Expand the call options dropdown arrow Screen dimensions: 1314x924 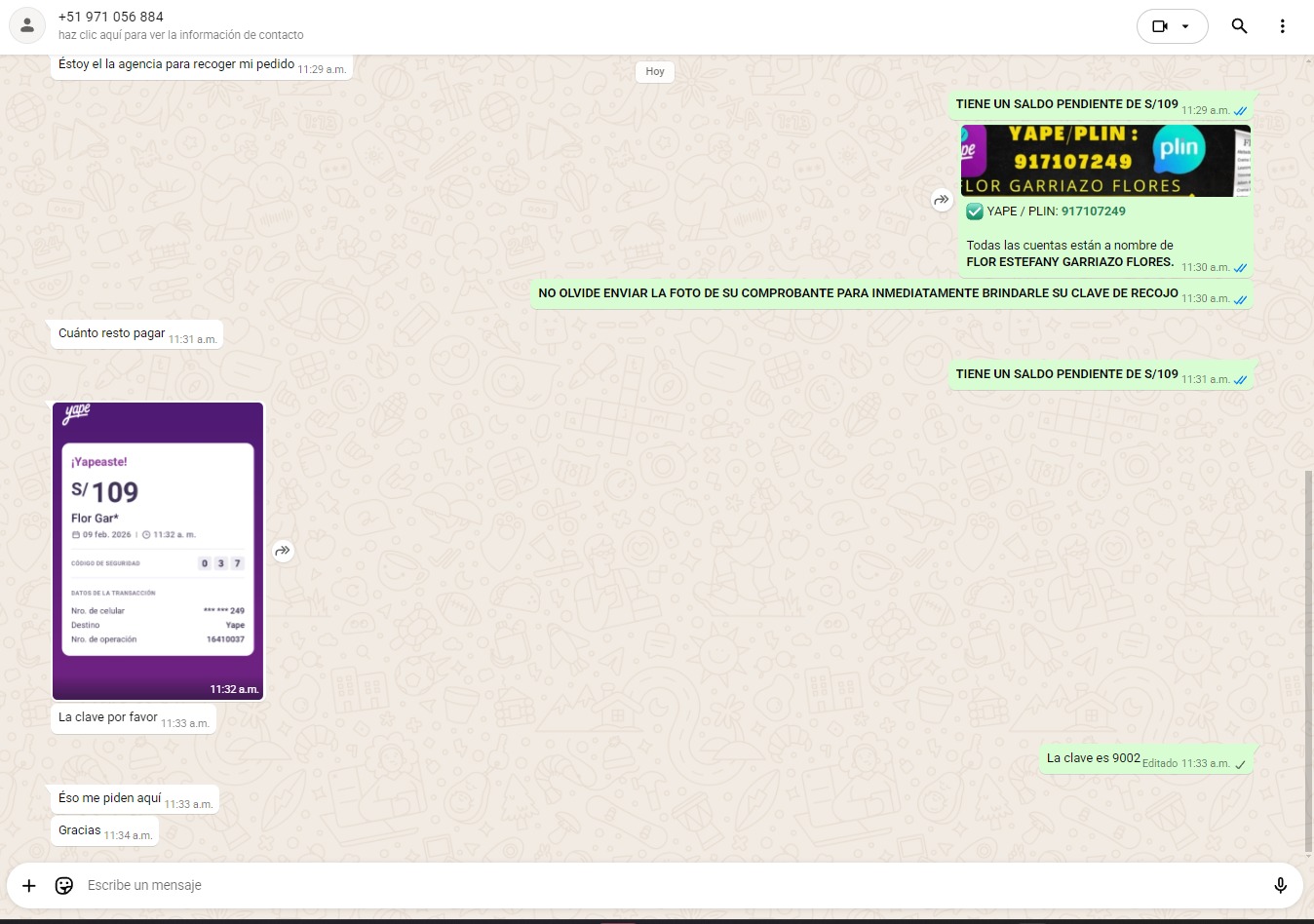click(x=1185, y=26)
